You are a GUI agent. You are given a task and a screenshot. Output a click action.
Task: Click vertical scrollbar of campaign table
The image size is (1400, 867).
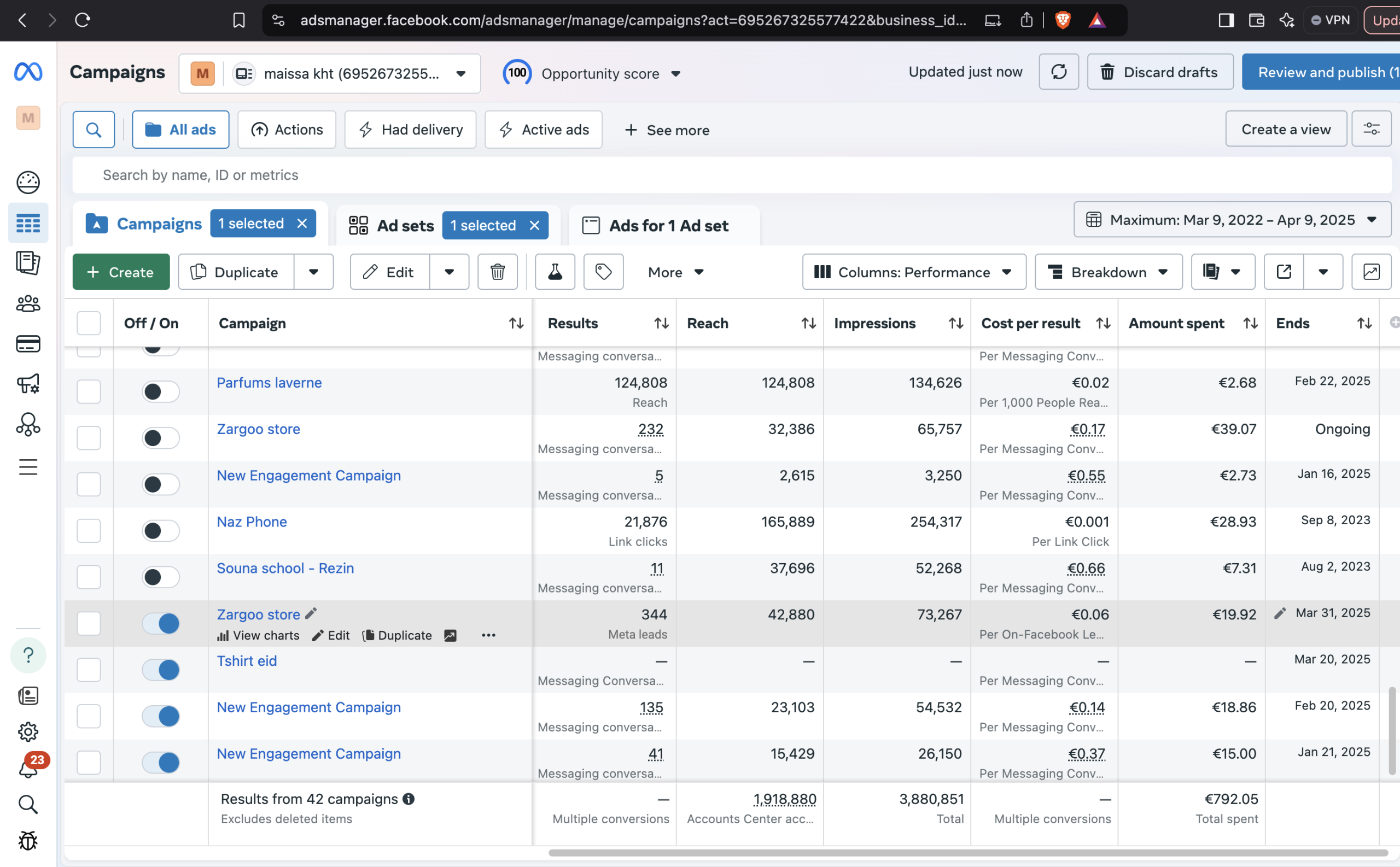click(x=1392, y=731)
